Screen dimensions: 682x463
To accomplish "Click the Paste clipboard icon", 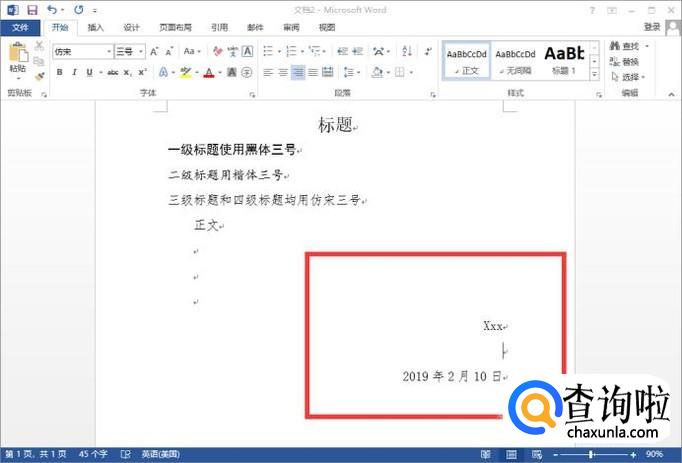I will 18,53.
